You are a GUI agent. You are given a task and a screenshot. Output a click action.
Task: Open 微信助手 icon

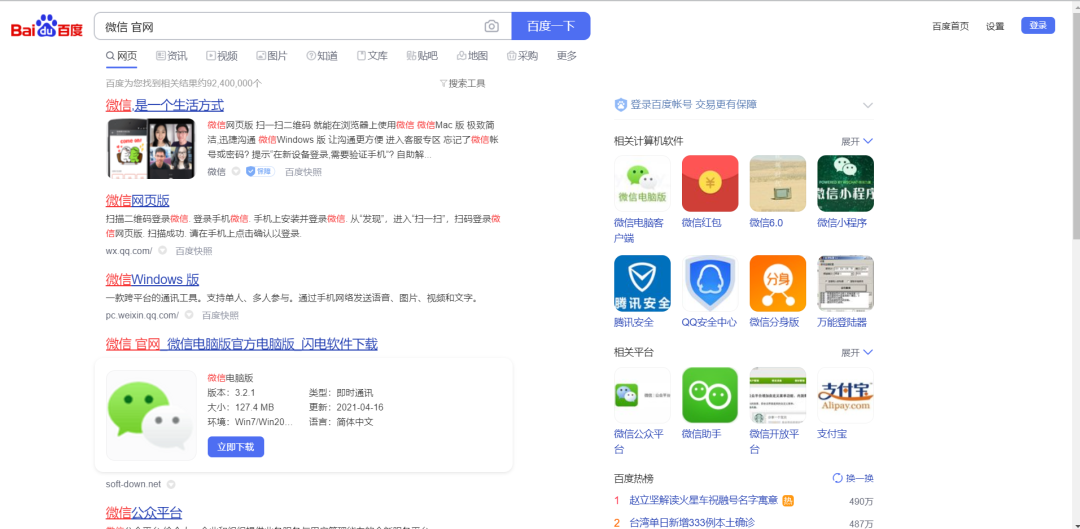pos(709,395)
